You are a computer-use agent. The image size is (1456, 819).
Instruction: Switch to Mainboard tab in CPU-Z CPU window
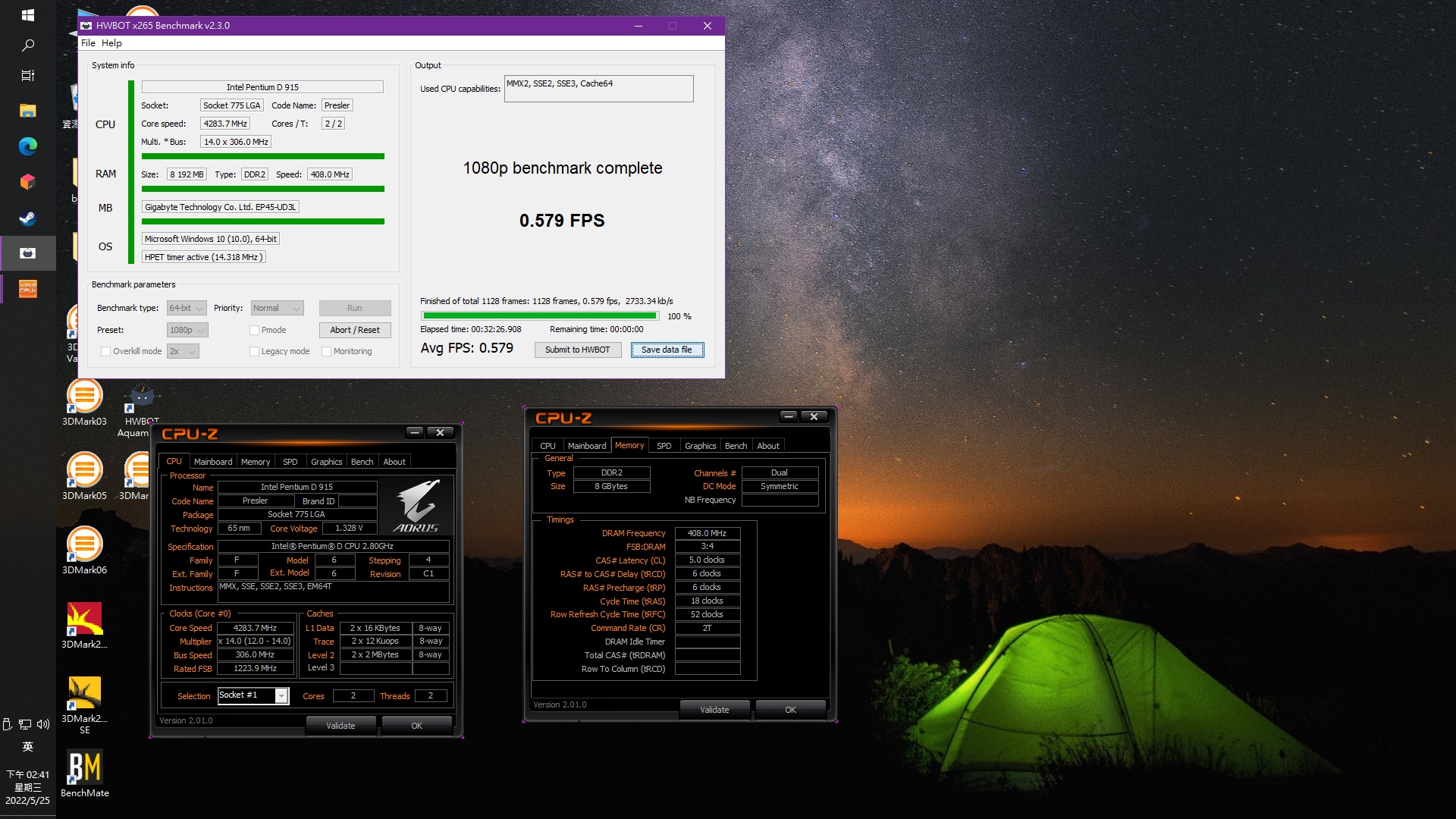click(x=213, y=462)
